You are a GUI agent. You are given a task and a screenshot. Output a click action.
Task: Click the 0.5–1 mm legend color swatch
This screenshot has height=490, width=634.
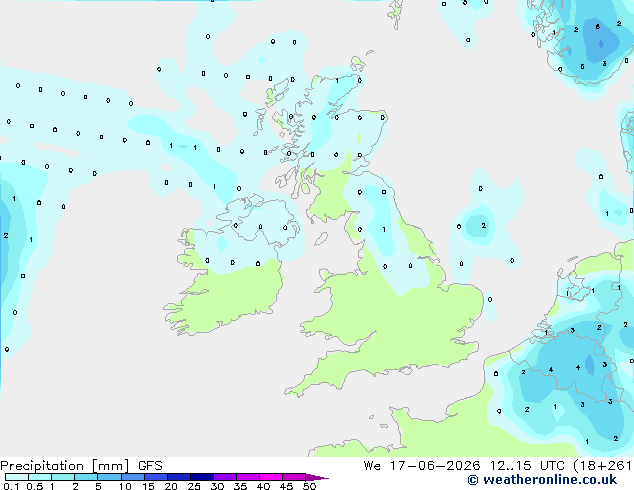click(x=40, y=477)
